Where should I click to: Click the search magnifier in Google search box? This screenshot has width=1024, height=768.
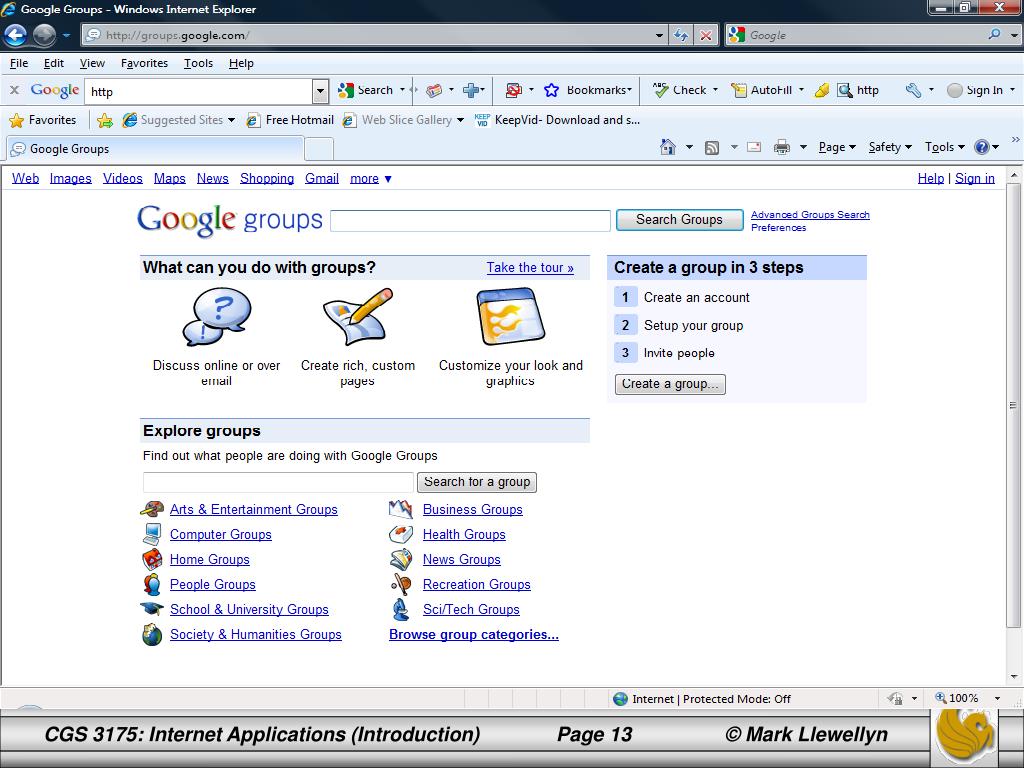pyautogui.click(x=994, y=35)
